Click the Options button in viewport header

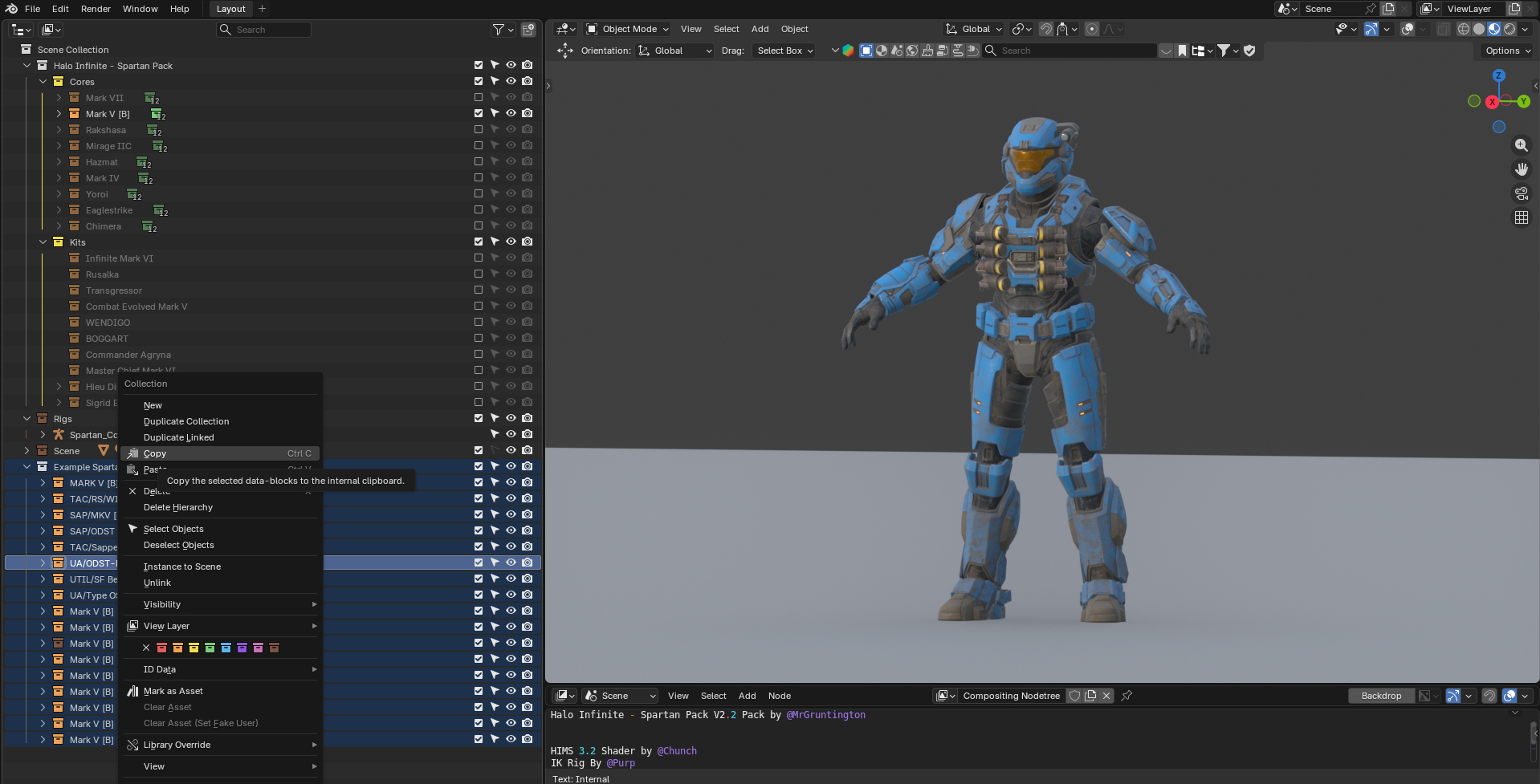1507,51
